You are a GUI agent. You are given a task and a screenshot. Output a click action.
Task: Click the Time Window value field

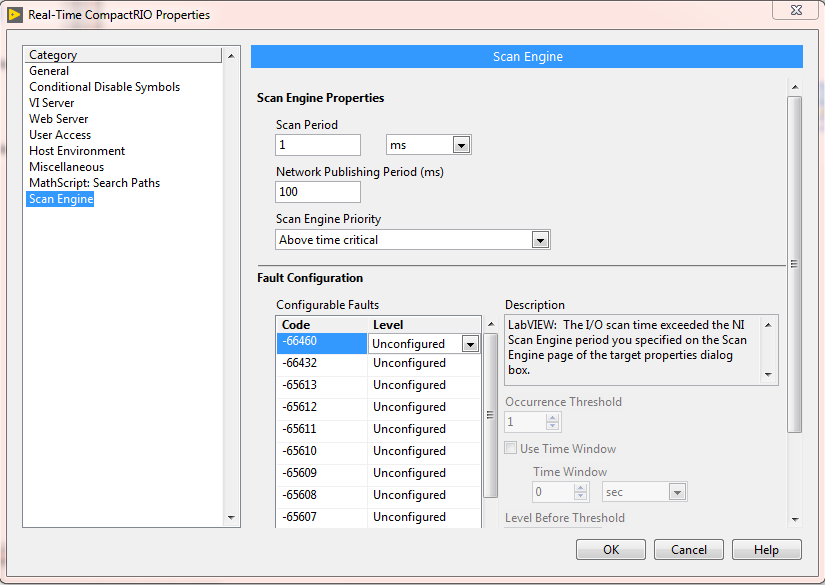tap(553, 492)
